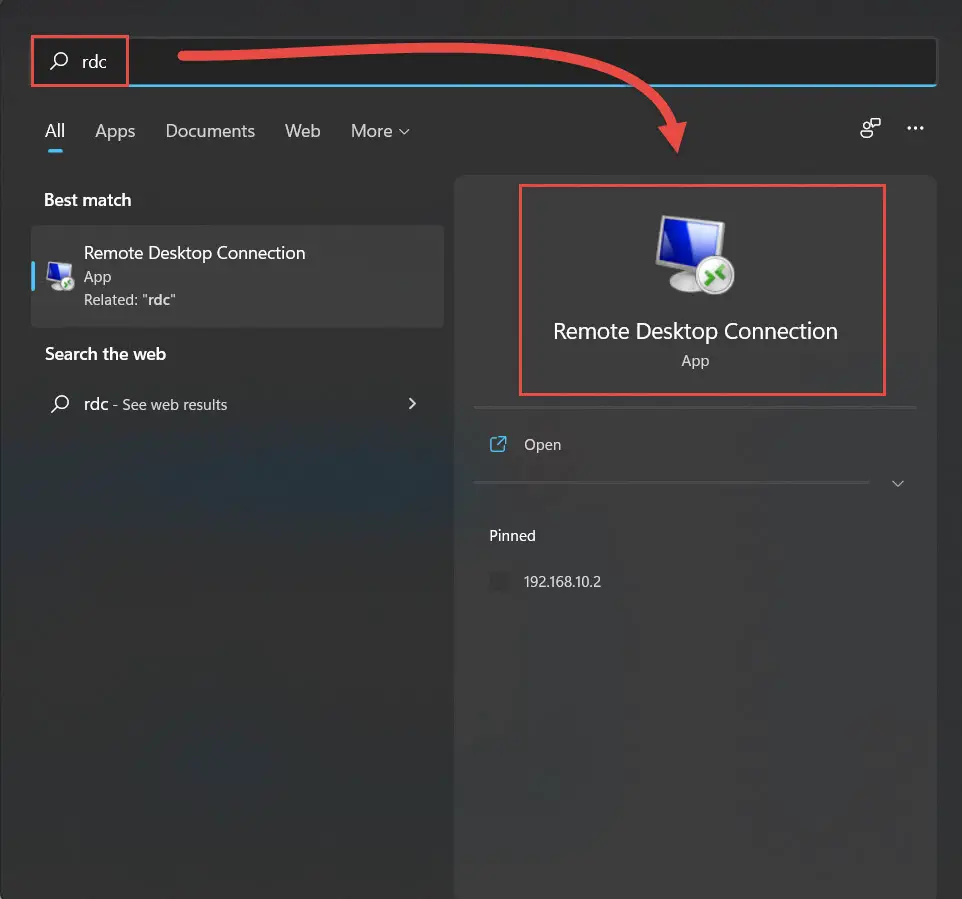Select the All results tab
Image resolution: width=962 pixels, height=899 pixels.
[54, 131]
